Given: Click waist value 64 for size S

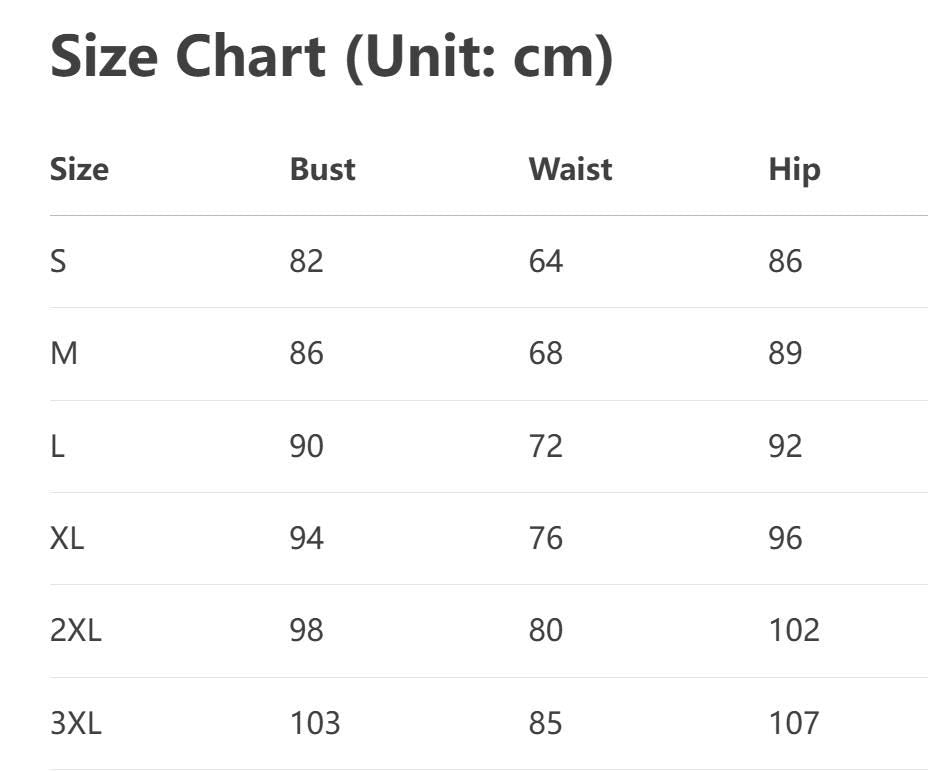Looking at the screenshot, I should point(546,261).
